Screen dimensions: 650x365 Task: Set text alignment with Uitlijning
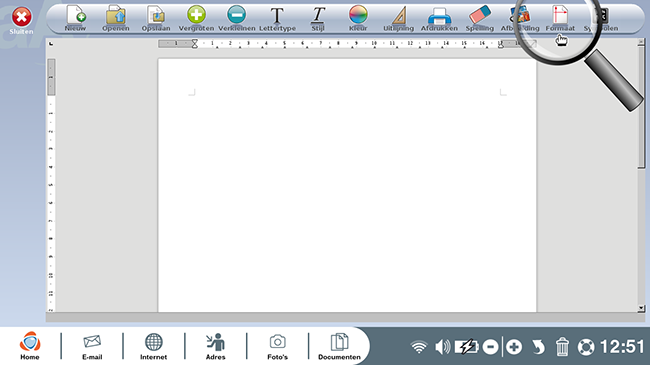(x=398, y=19)
